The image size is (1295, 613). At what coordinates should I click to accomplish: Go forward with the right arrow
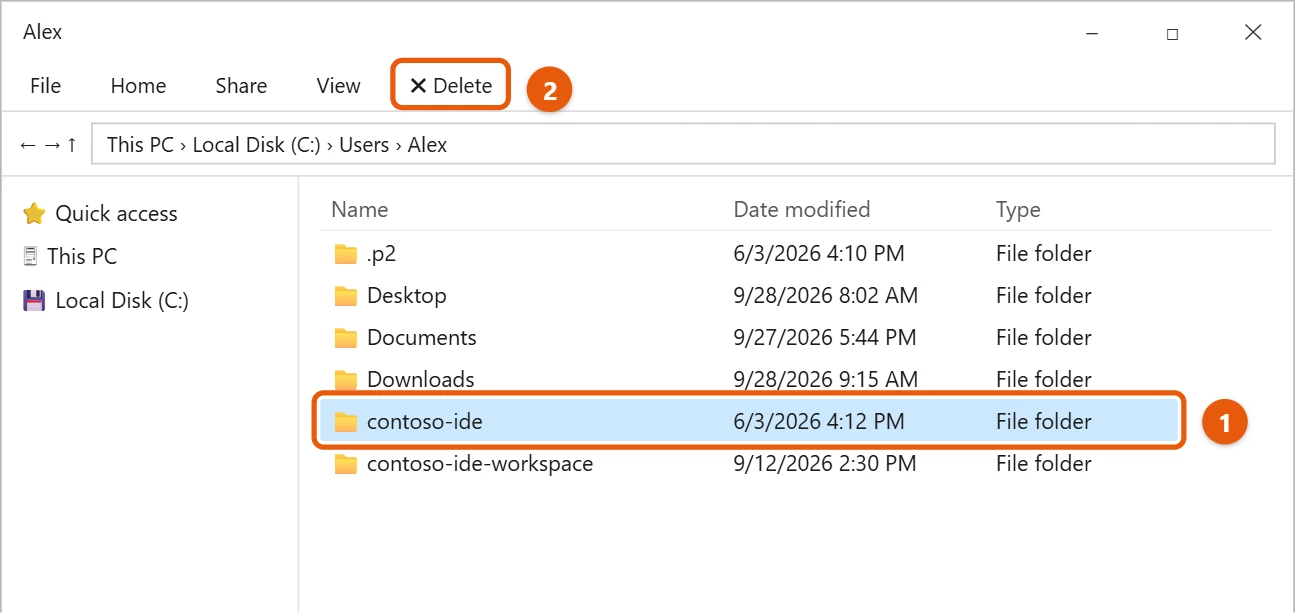click(52, 145)
